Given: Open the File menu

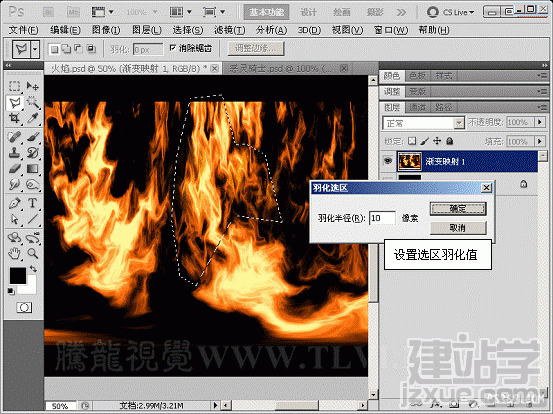Looking at the screenshot, I should [x=23, y=30].
